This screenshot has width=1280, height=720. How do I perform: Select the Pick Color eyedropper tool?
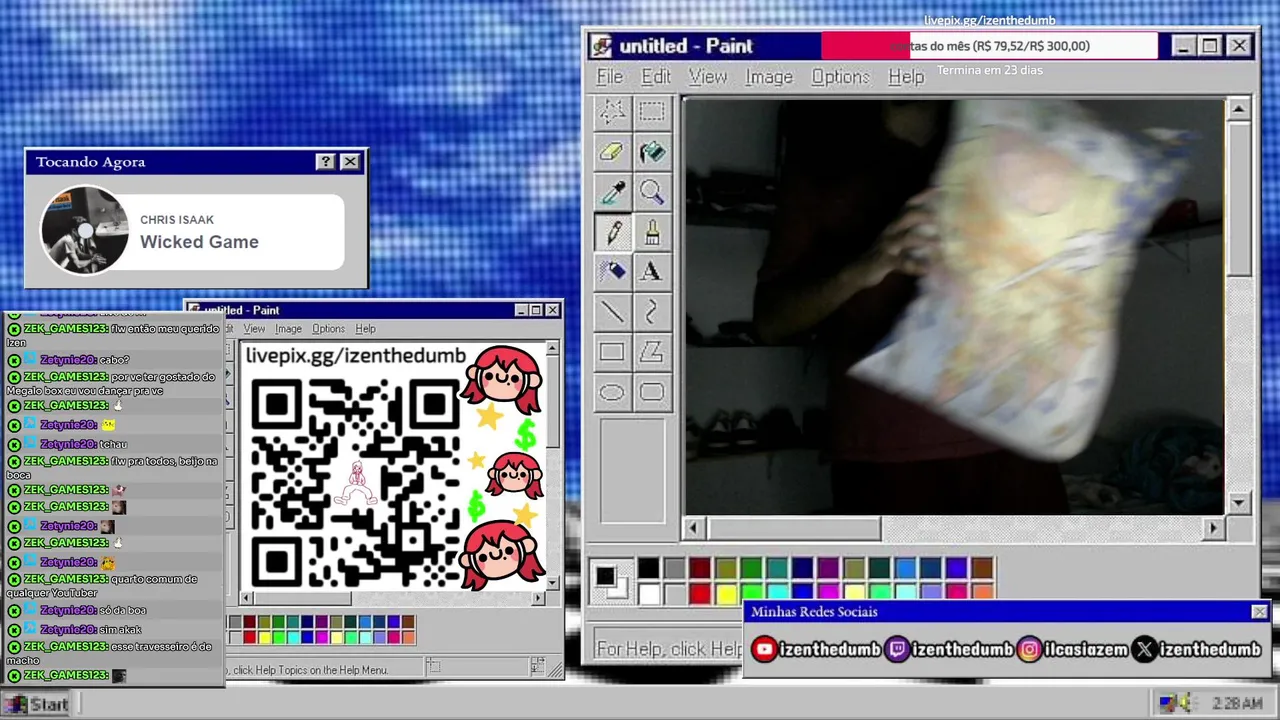[612, 192]
